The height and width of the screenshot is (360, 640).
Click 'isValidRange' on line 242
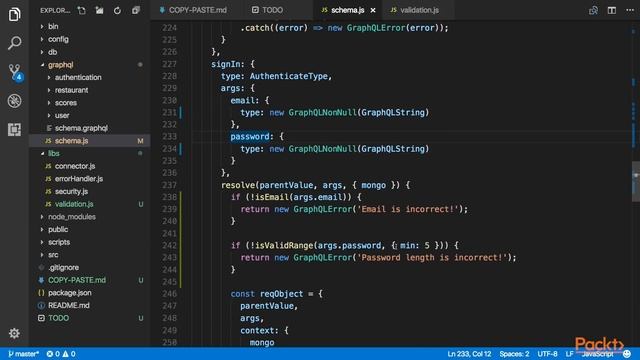click(284, 245)
